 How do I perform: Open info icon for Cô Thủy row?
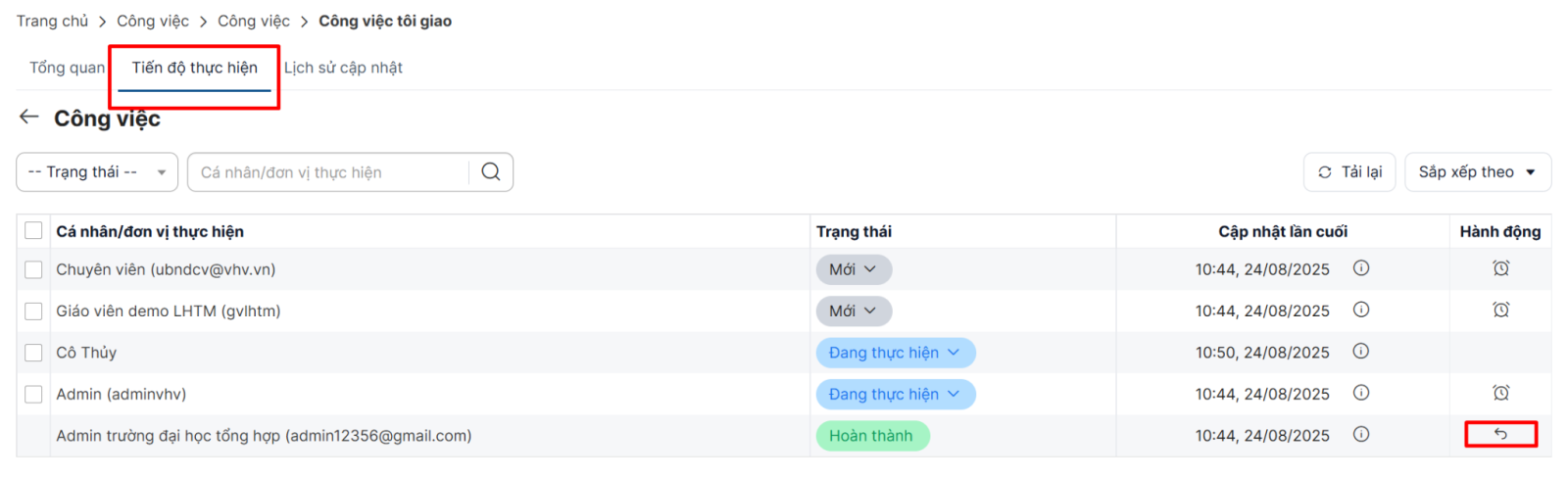(x=1361, y=352)
